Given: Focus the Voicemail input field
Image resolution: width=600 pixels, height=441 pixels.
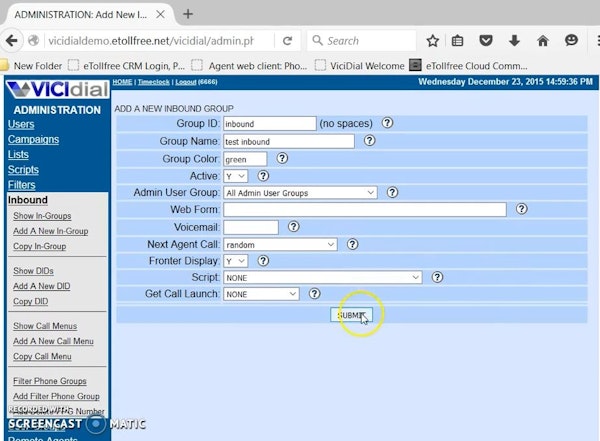Looking at the screenshot, I should (251, 227).
